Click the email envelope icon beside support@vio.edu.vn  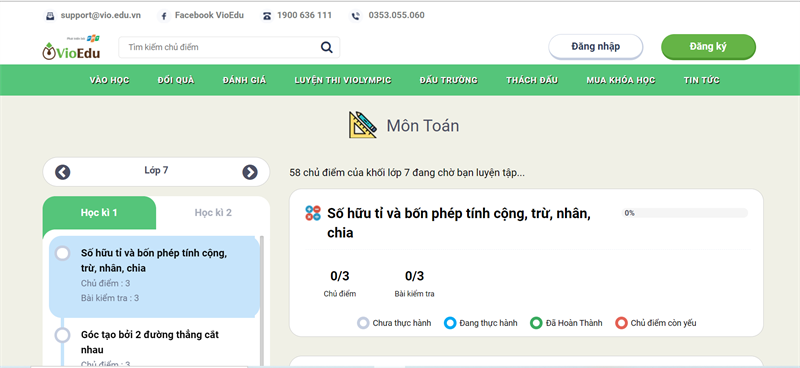(x=50, y=16)
